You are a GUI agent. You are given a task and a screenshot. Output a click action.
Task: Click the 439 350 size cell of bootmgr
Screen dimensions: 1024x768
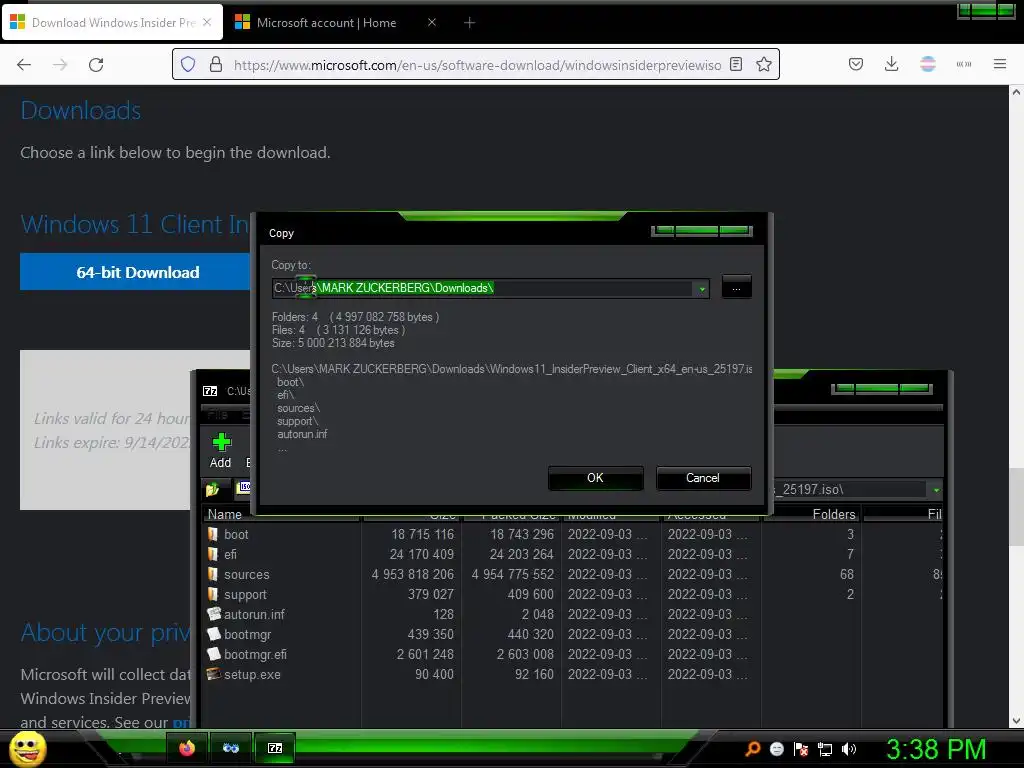coord(430,634)
